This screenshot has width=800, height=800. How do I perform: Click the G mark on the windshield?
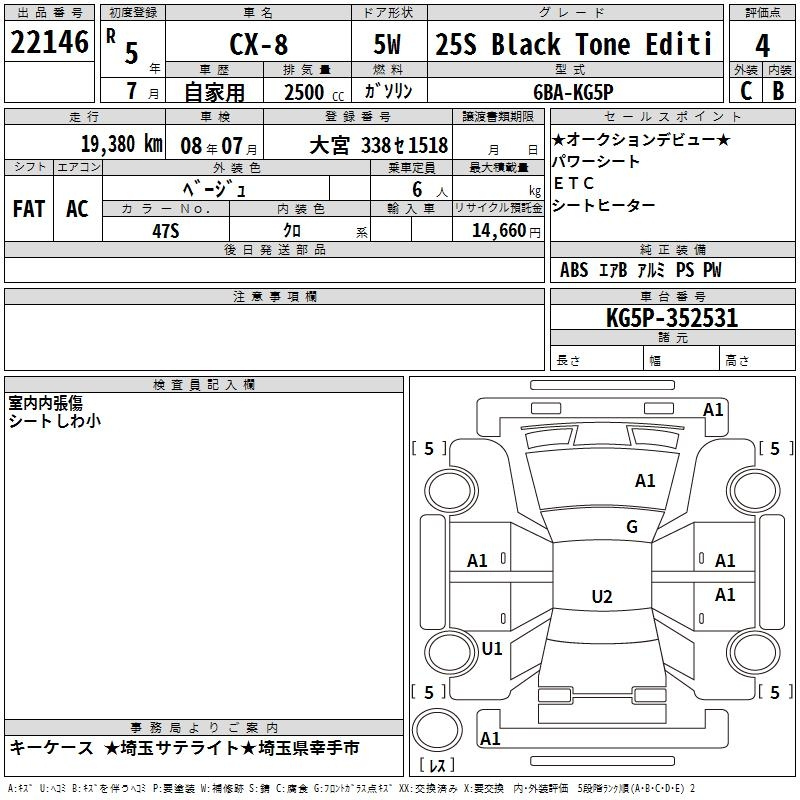(x=631, y=527)
